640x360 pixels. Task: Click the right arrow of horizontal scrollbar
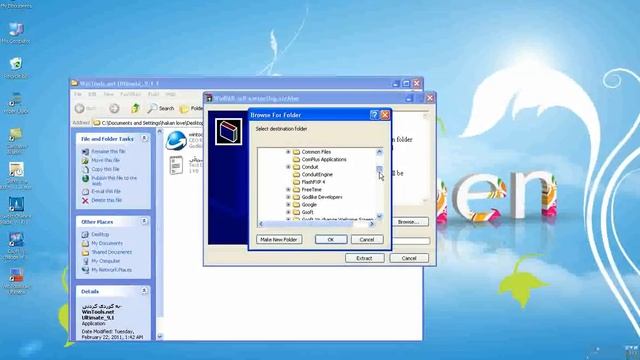[x=371, y=224]
